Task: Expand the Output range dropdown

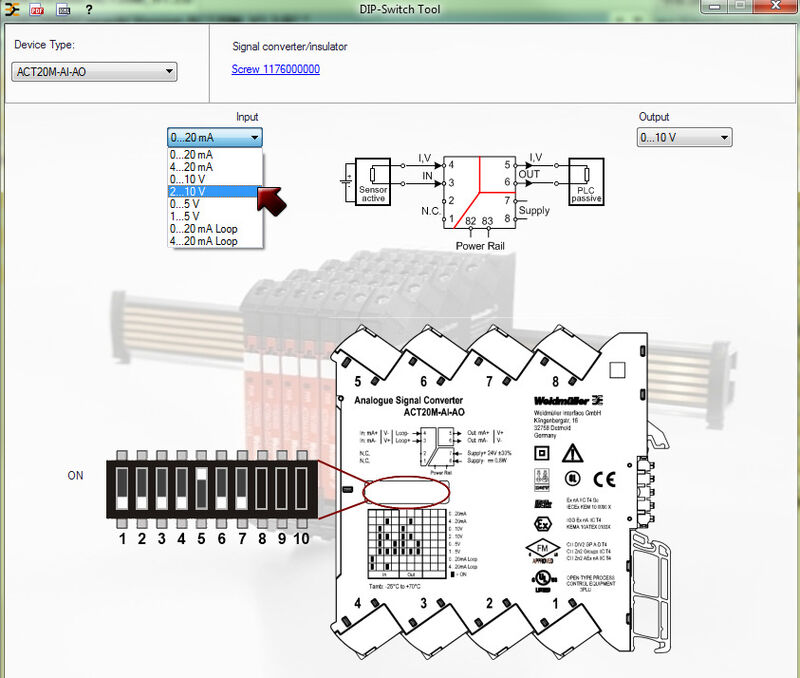Action: 685,137
